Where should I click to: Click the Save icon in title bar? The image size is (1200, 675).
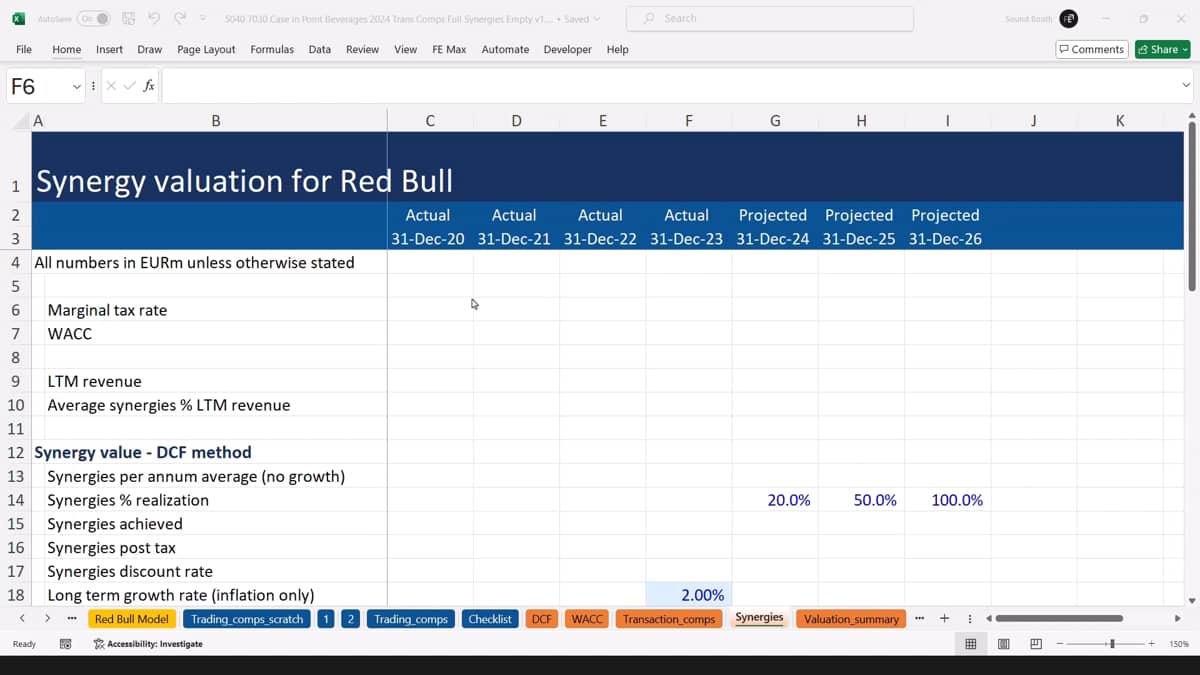click(x=129, y=18)
